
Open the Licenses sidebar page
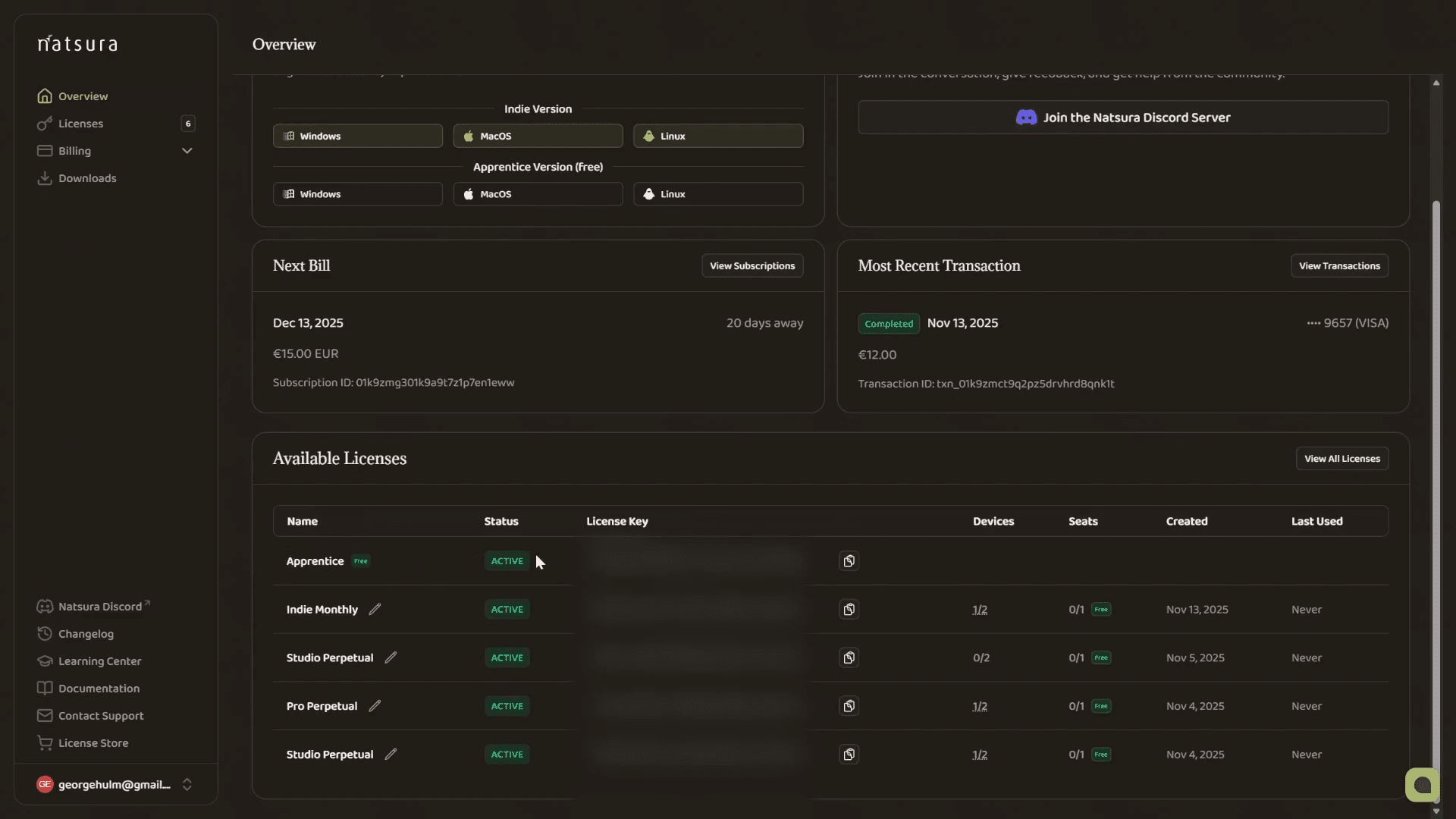click(x=80, y=124)
